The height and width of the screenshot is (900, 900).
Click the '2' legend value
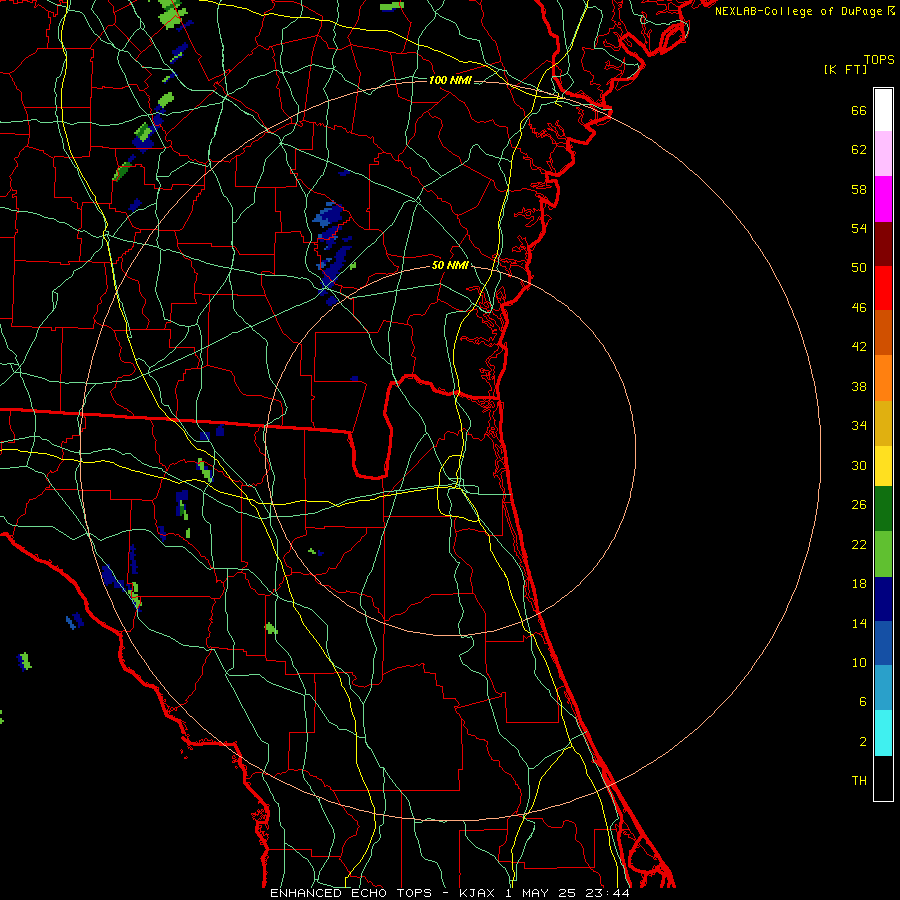tap(863, 742)
